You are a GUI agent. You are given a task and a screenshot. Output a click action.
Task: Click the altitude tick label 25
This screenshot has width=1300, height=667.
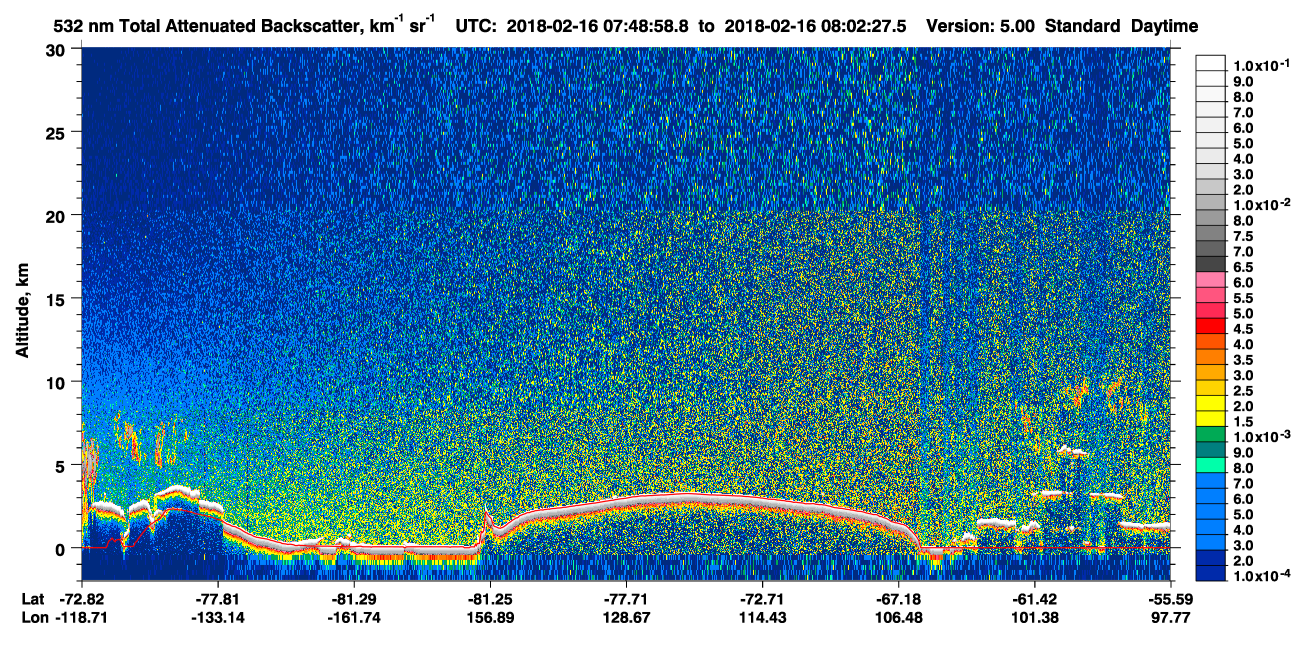pyautogui.click(x=58, y=133)
